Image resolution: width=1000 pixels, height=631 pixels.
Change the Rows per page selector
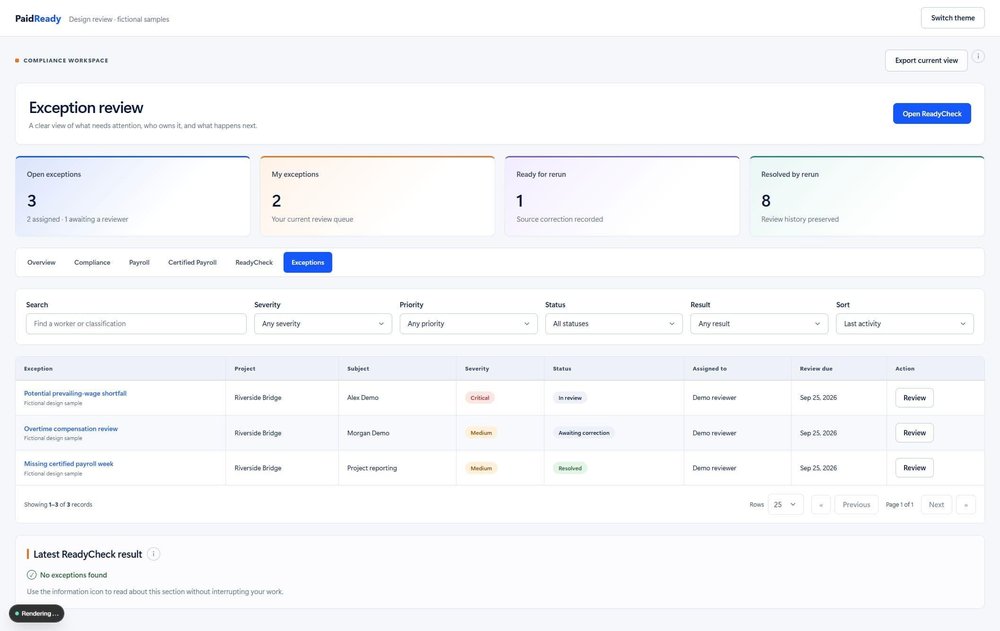[x=785, y=505]
